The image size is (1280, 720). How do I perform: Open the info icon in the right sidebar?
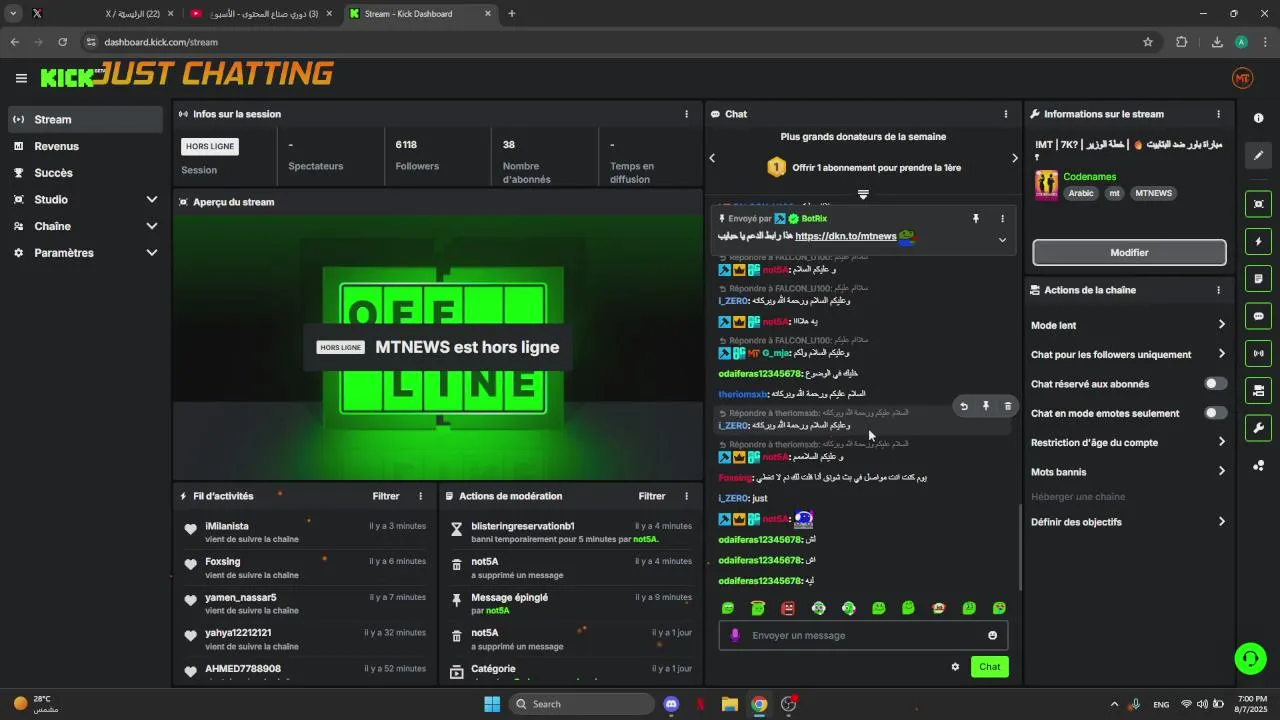pyautogui.click(x=1258, y=118)
